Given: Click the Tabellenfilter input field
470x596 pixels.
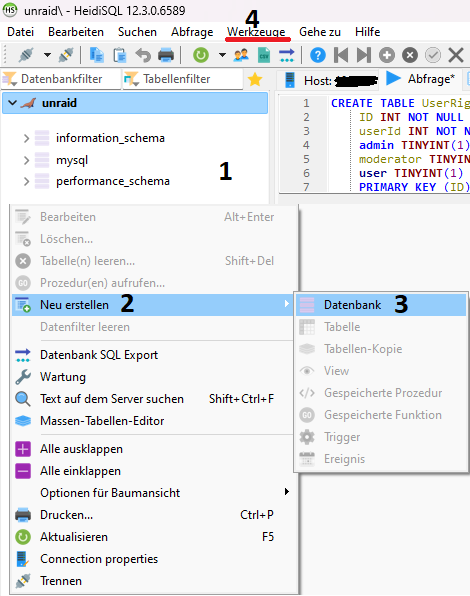Looking at the screenshot, I should click(x=182, y=79).
